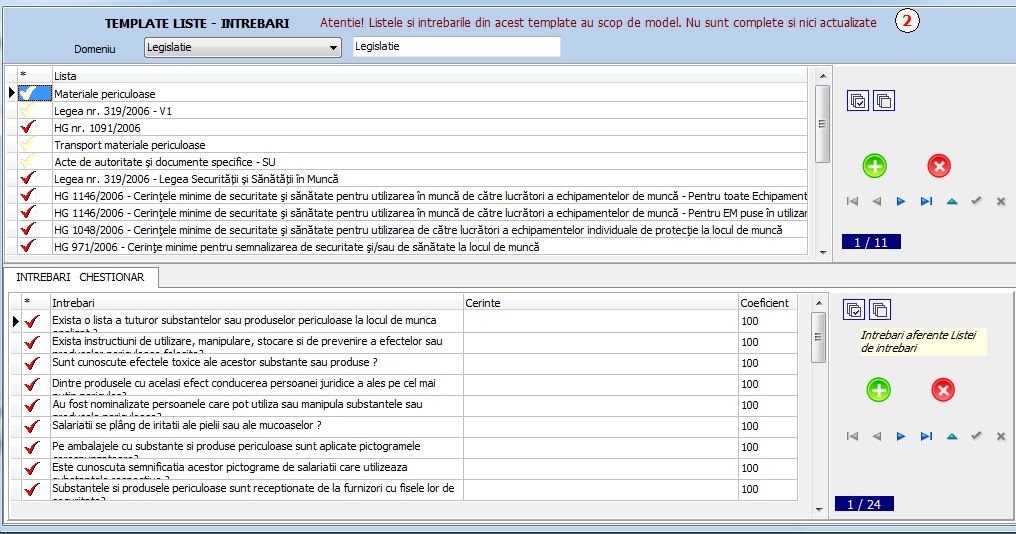This screenshot has width=1016, height=534.
Task: Toggle the checkmark for Transport materiale periculoase
Action: click(28, 145)
